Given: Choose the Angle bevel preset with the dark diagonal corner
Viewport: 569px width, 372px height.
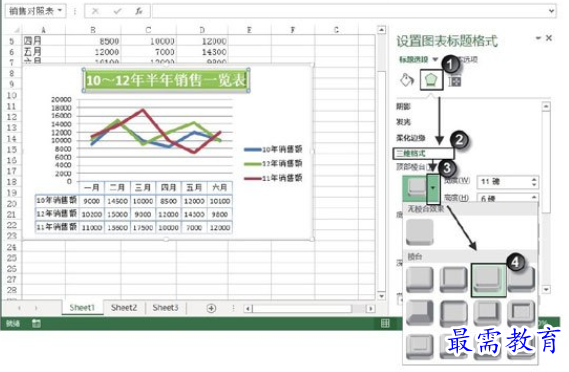Looking at the screenshot, I should pos(420,312).
